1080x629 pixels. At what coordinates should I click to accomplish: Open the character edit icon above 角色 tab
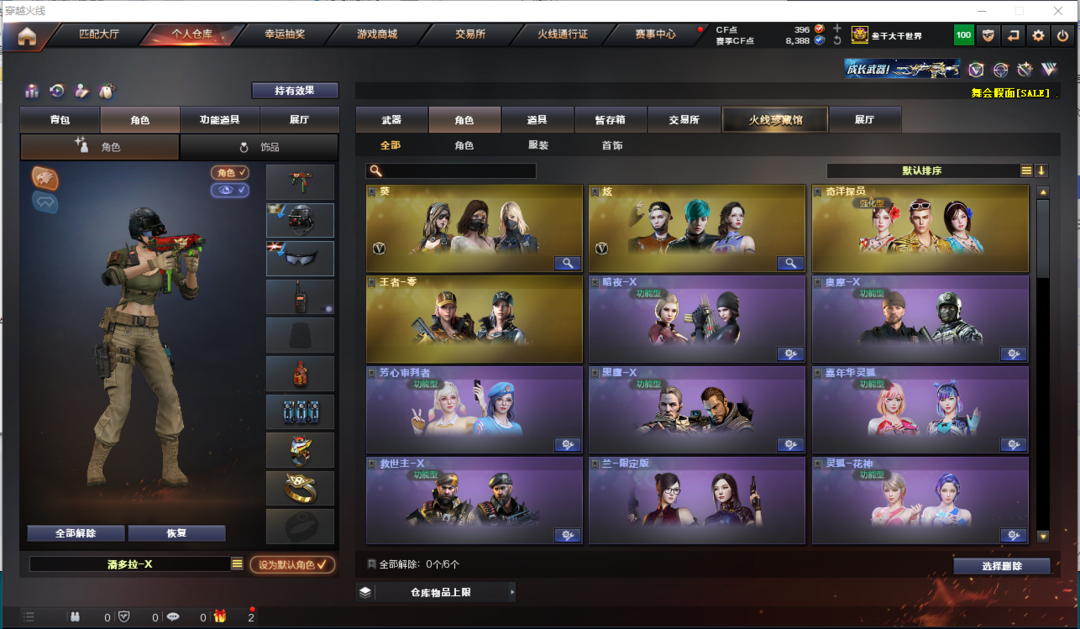click(82, 91)
